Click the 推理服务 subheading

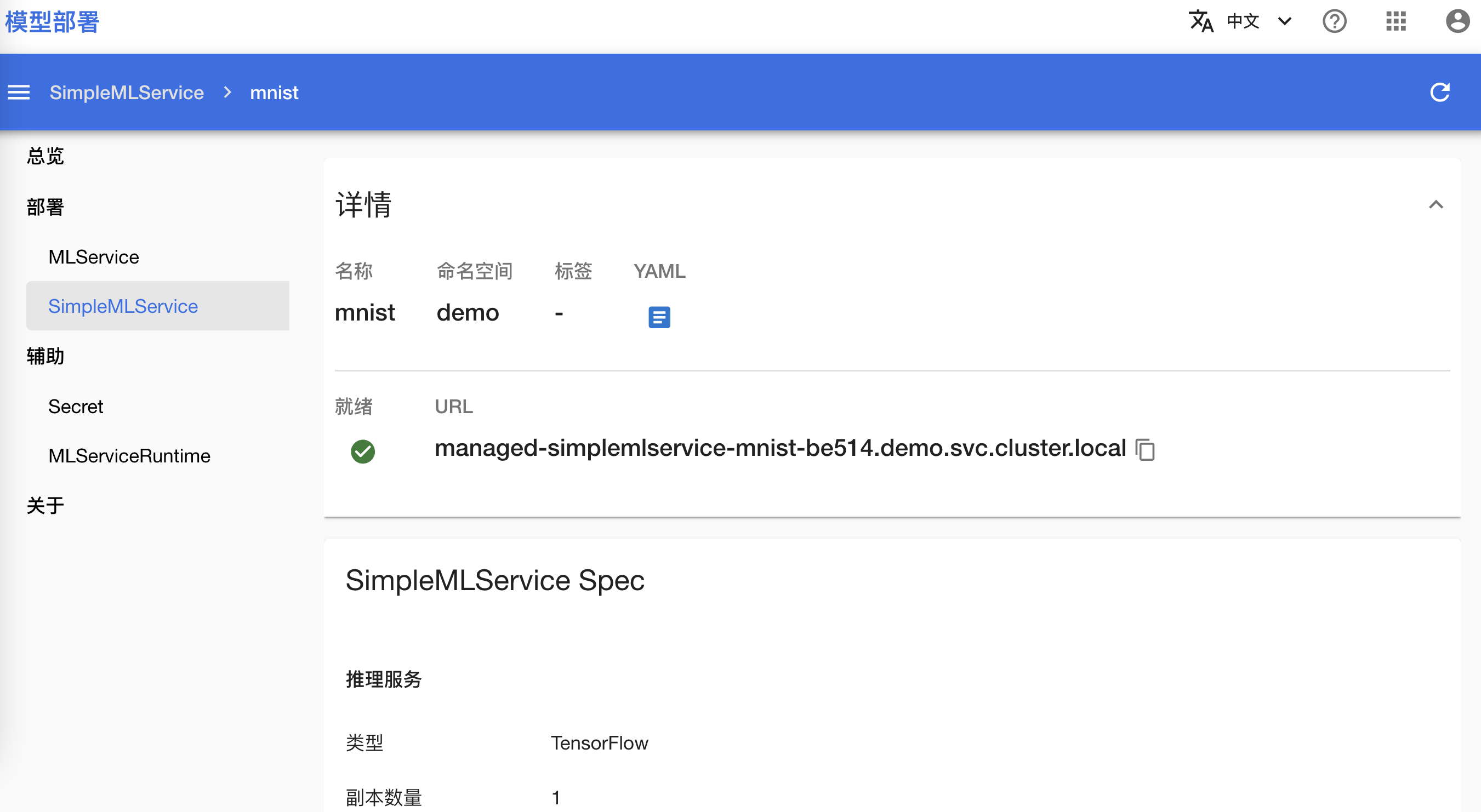[384, 679]
